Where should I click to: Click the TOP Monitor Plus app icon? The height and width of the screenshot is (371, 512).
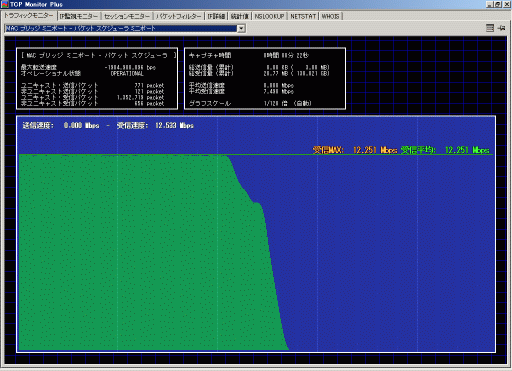pyautogui.click(x=5, y=4)
